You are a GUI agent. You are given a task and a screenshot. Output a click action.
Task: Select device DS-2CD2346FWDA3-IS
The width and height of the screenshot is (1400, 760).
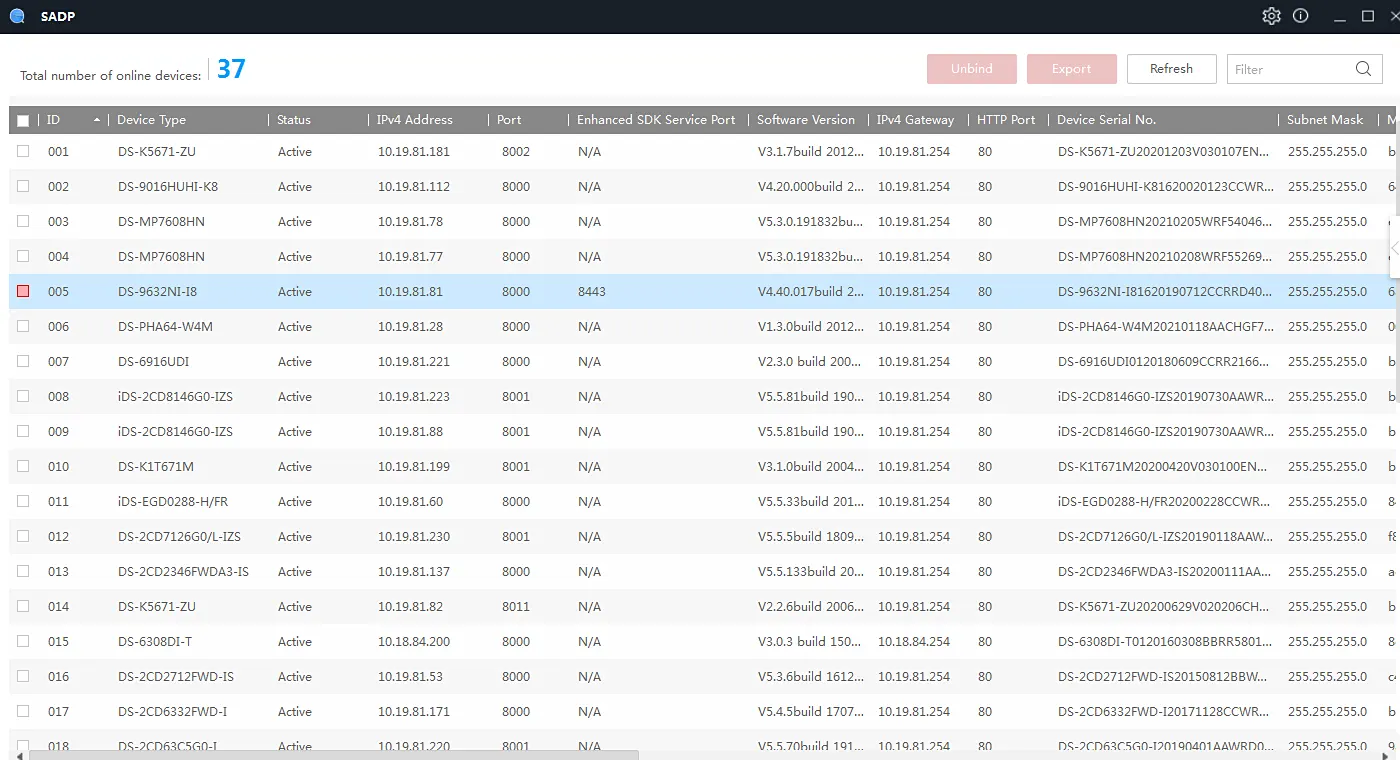coord(183,572)
